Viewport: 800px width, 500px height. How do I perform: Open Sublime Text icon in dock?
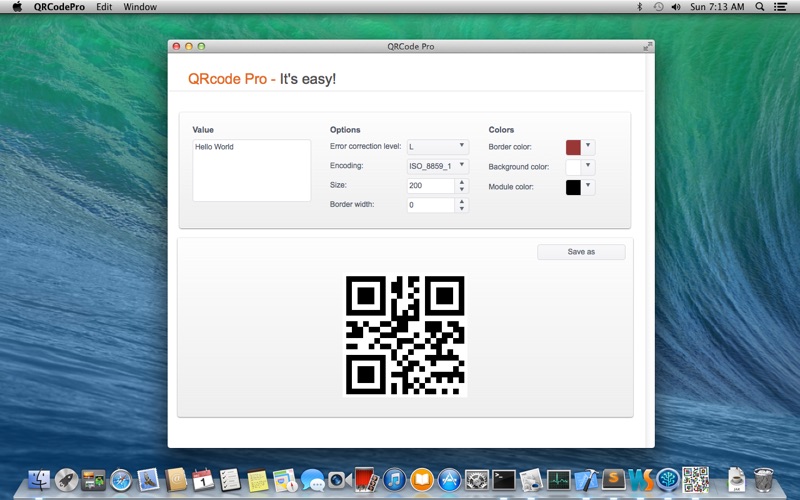click(x=614, y=480)
